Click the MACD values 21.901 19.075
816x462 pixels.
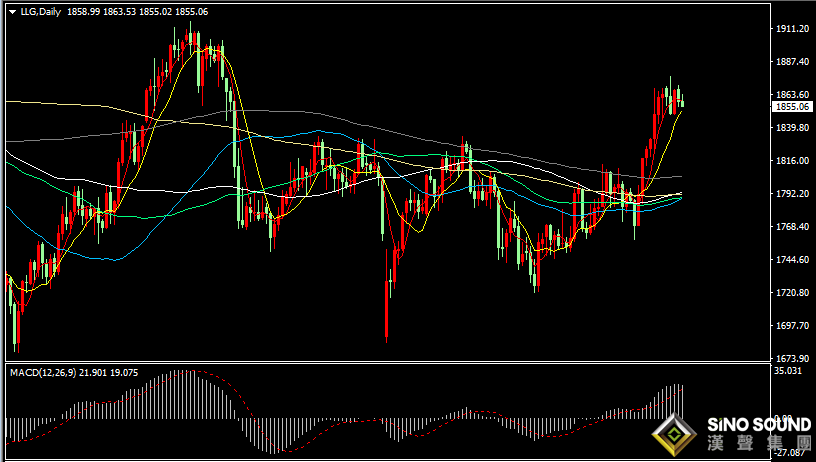click(x=109, y=373)
